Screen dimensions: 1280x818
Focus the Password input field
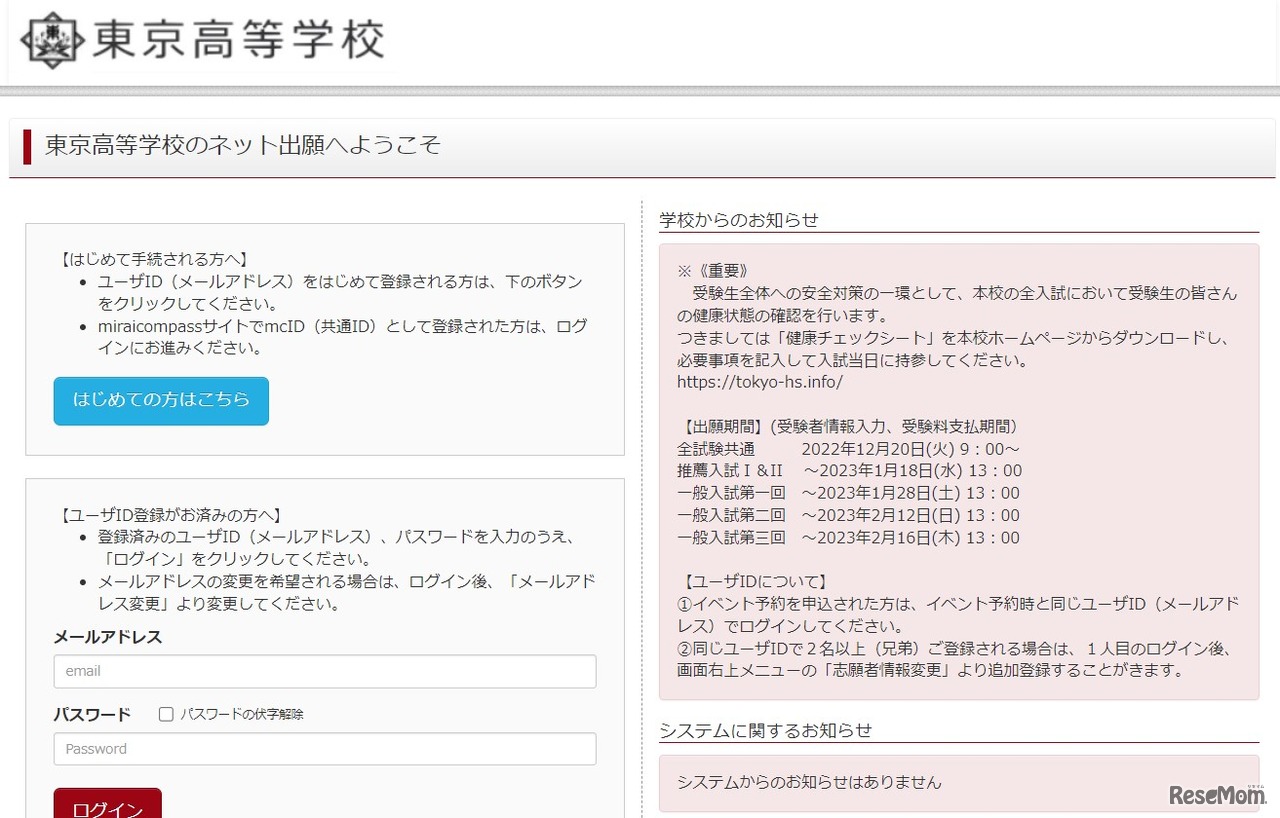(x=325, y=749)
